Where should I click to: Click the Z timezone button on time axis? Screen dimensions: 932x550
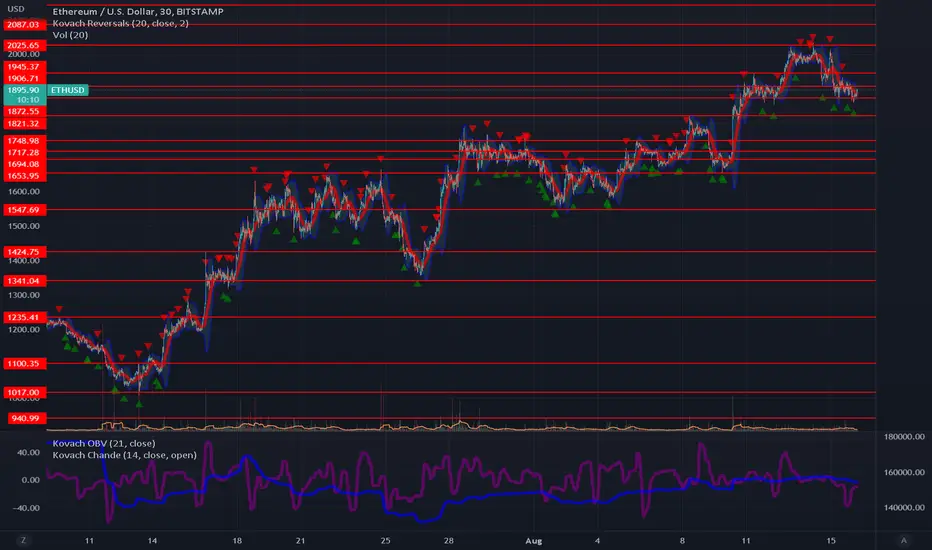(24, 540)
